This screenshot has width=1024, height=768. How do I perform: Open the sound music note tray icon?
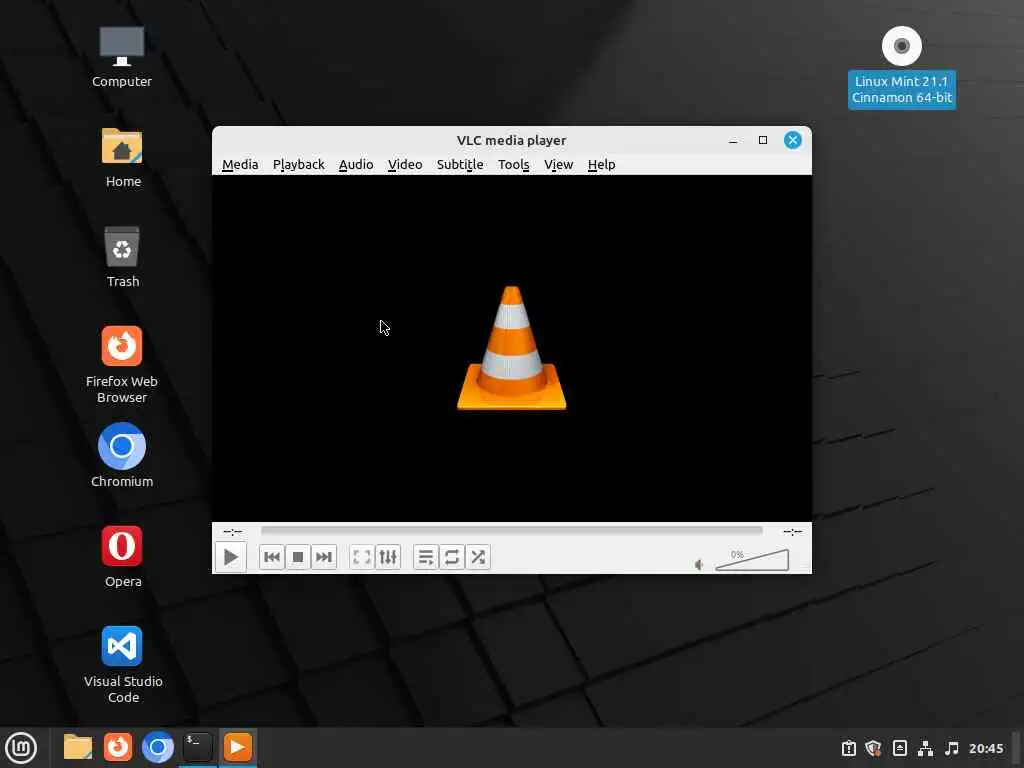pos(952,748)
